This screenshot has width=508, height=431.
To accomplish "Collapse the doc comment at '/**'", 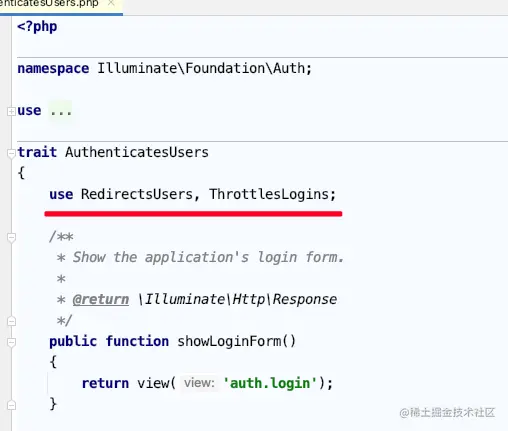I will click(x=11, y=237).
